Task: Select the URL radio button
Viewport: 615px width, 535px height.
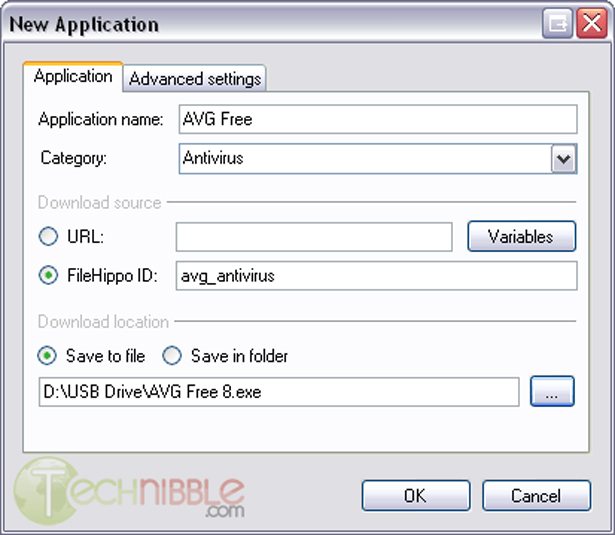Action: [x=48, y=236]
